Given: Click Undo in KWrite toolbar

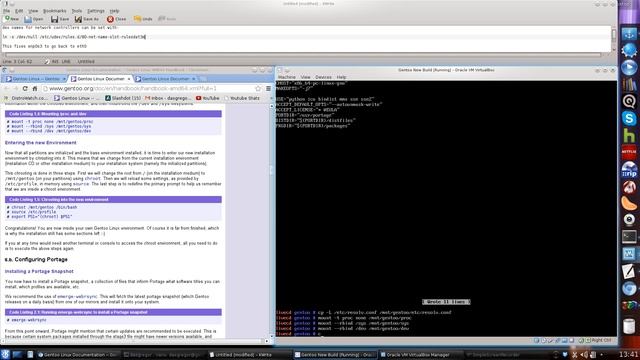Looking at the screenshot, I should pyautogui.click(x=143, y=19).
